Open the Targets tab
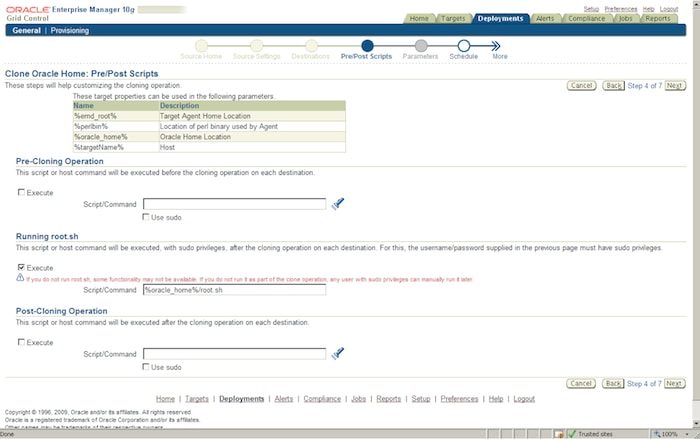This screenshot has width=700, height=439. click(453, 18)
